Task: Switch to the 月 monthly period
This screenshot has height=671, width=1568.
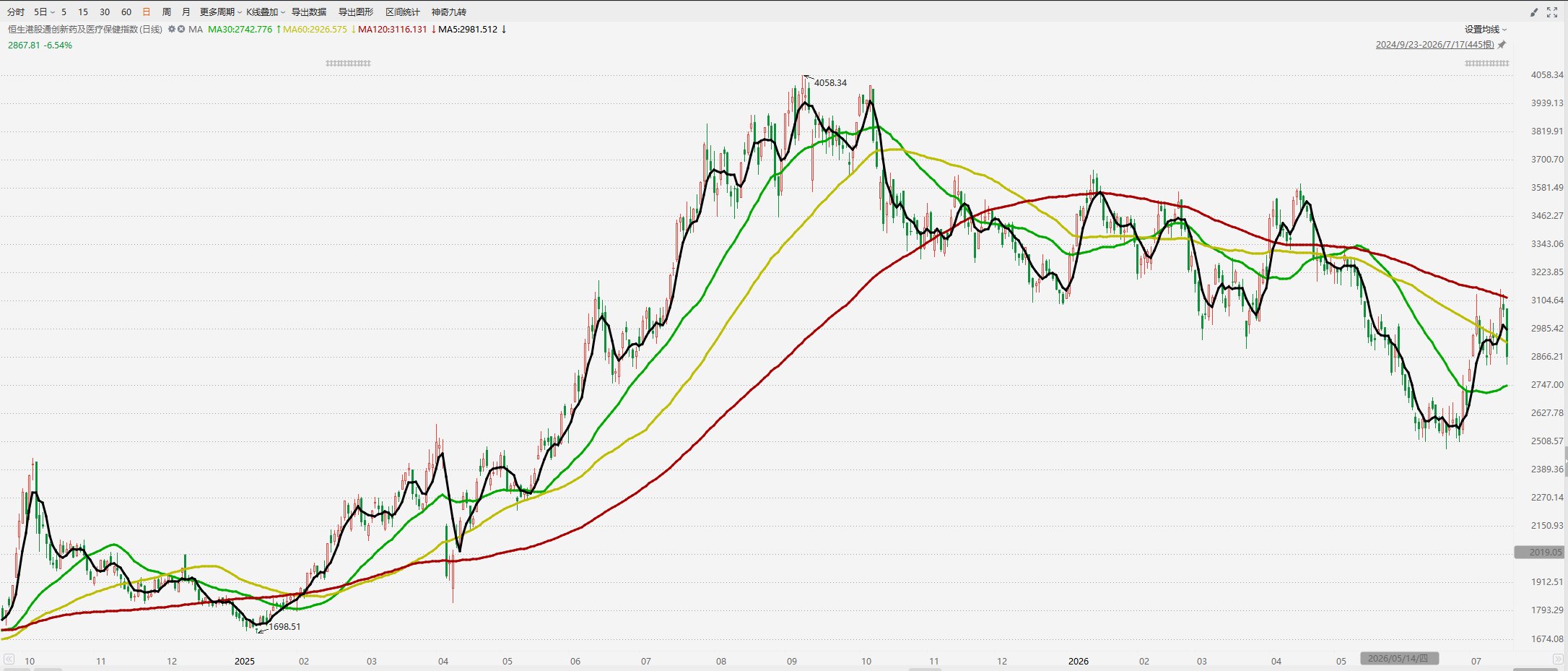Action: [186, 12]
